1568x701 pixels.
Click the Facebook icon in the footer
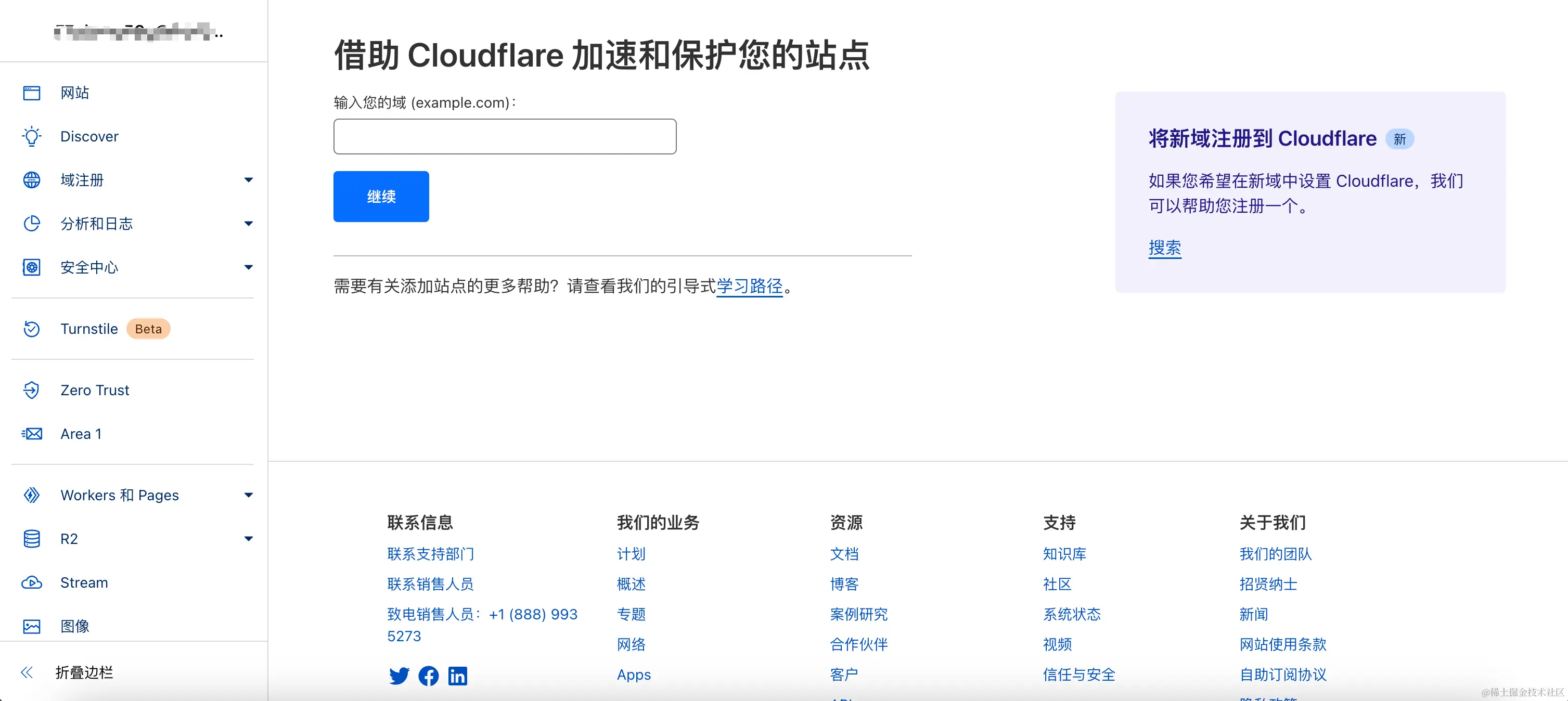[x=429, y=676]
